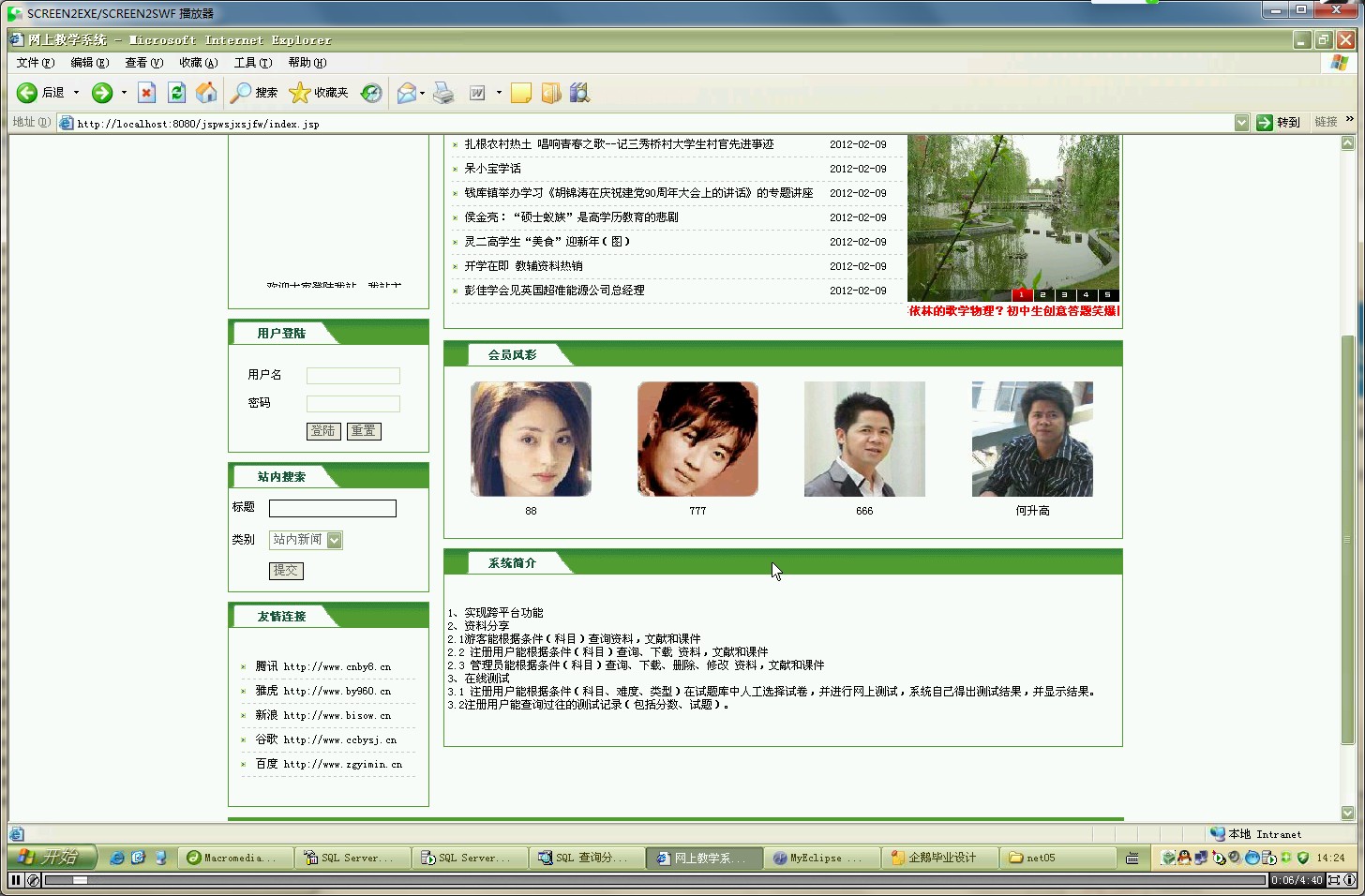This screenshot has width=1365, height=896.
Task: Open the 收藏(A) menu
Action: [199, 63]
